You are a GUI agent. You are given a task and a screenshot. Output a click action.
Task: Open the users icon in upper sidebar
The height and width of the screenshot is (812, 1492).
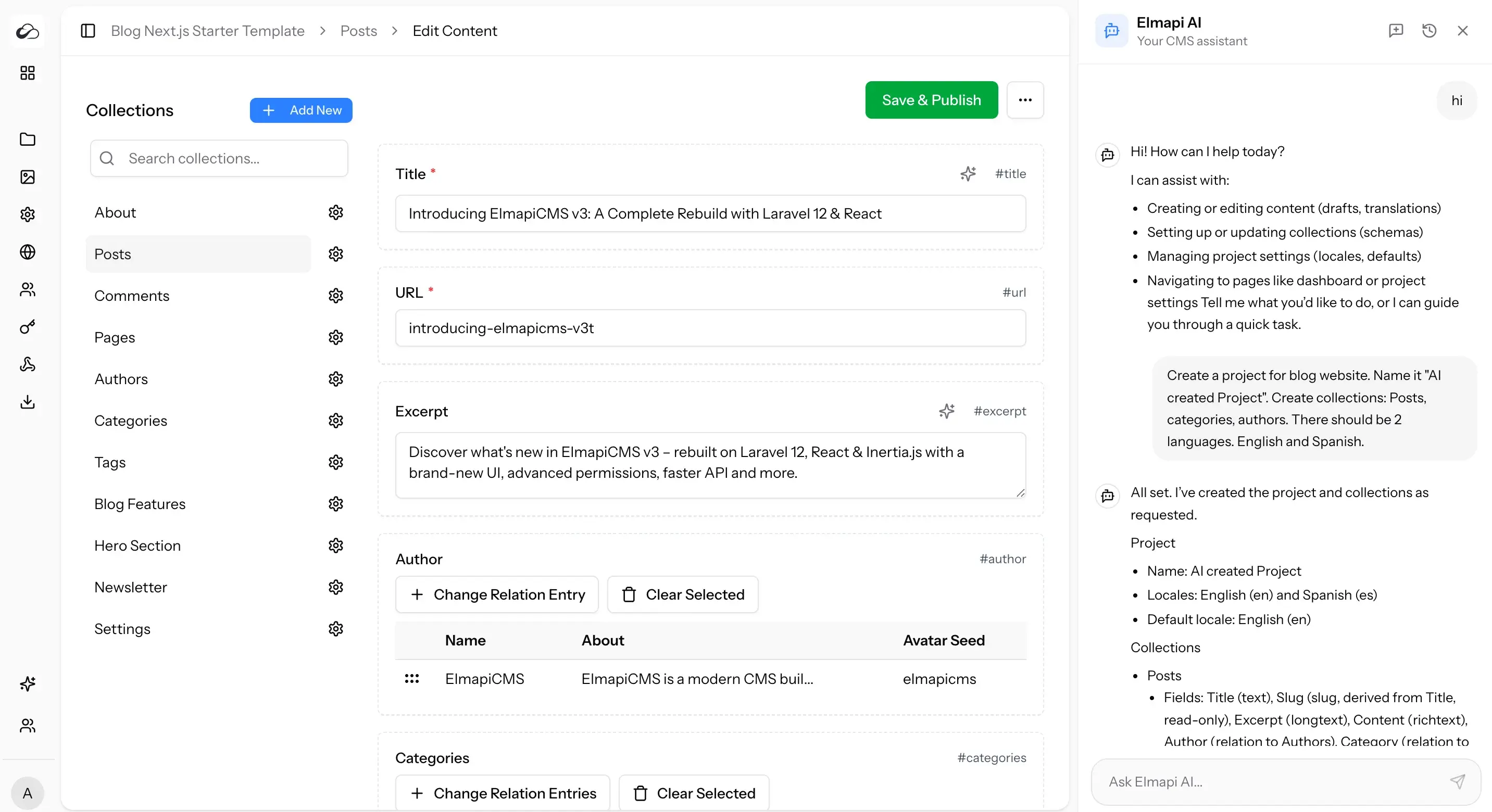pyautogui.click(x=27, y=289)
